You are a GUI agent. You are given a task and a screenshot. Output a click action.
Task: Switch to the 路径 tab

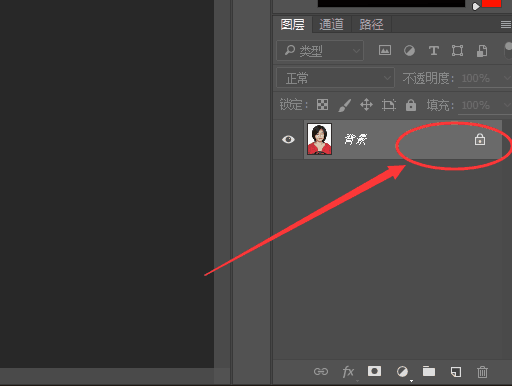(371, 25)
